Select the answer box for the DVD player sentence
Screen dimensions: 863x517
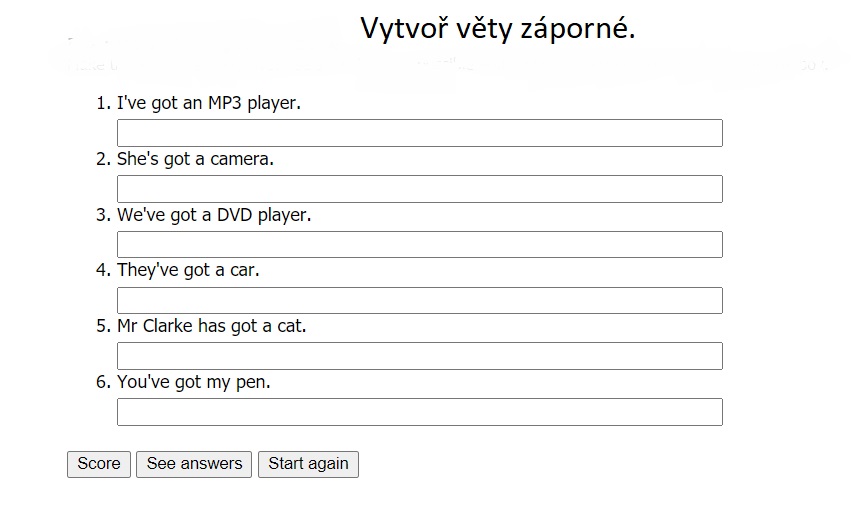point(419,245)
